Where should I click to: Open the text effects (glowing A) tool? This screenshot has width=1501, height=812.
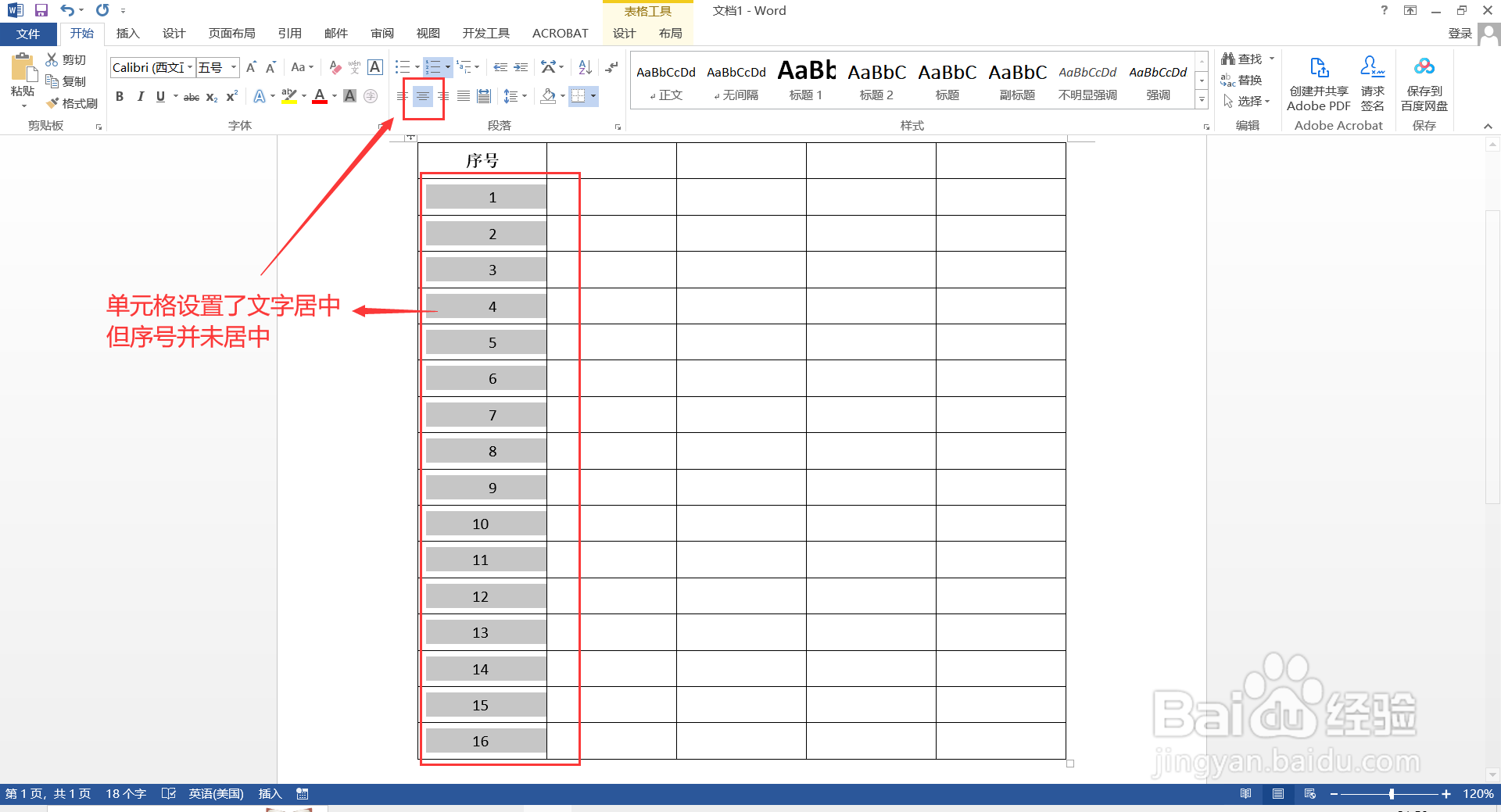pos(260,96)
